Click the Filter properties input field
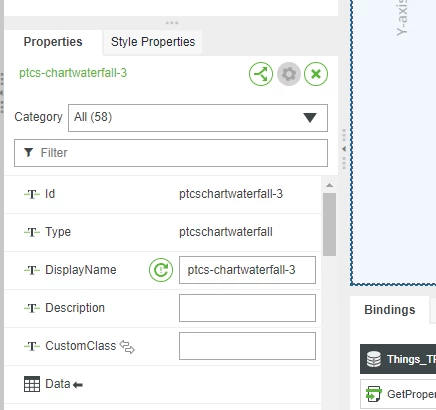436x410 pixels. 171,153
